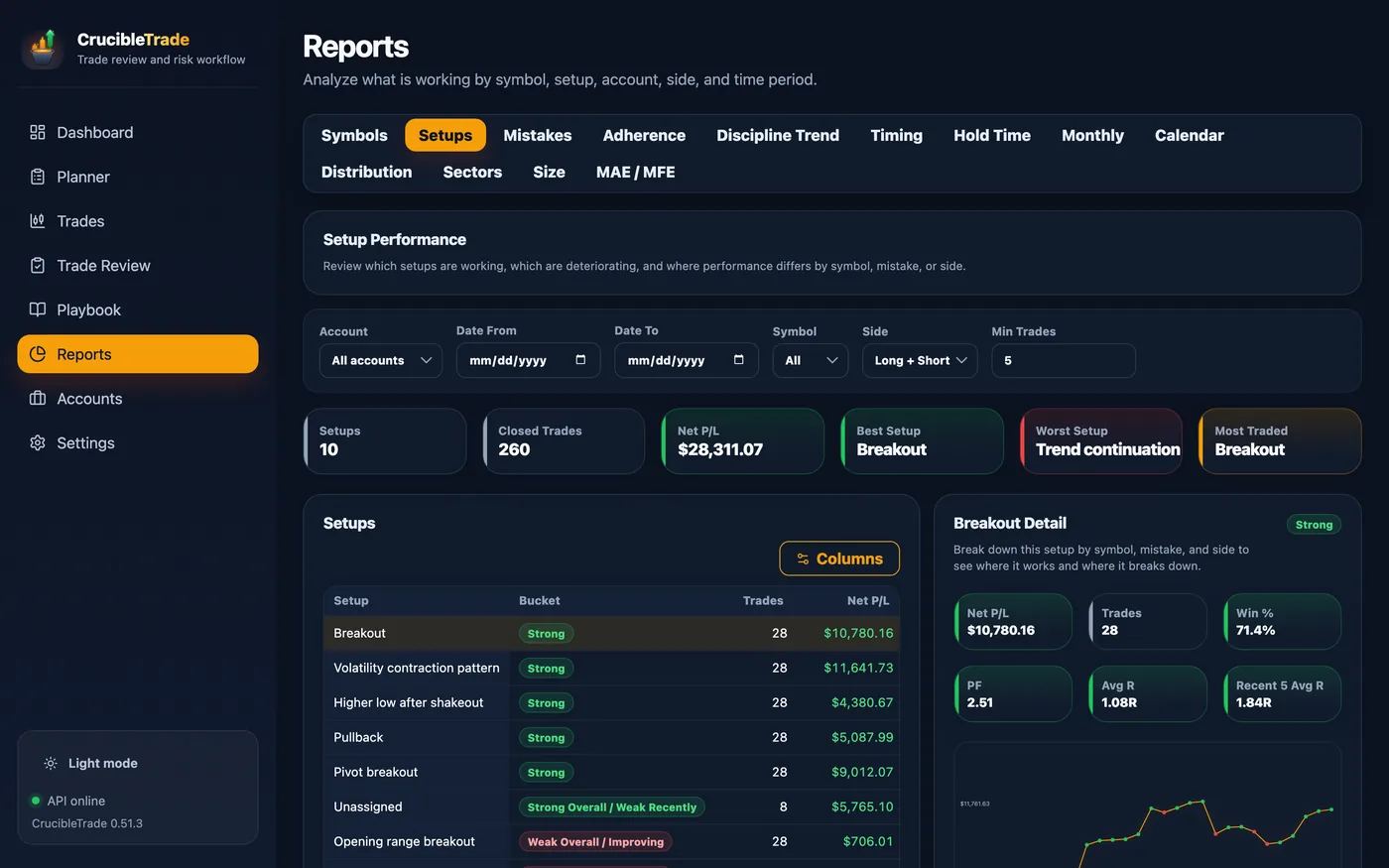Select the Opening range breakout row
1389x868 pixels.
coord(611,841)
